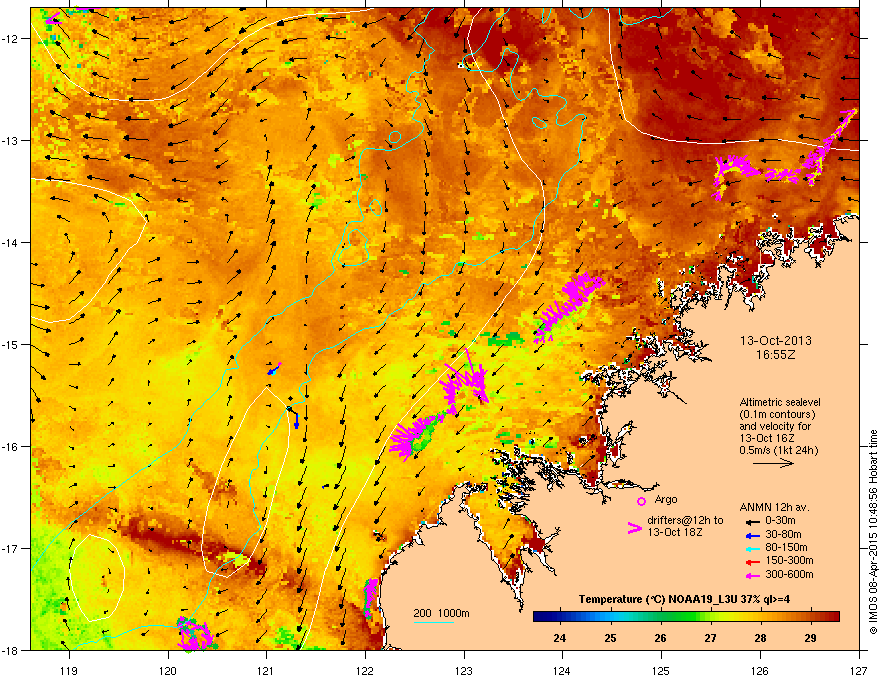Click the red 150-300m legend arrow
Screen dimensions: 880x680
752,561
